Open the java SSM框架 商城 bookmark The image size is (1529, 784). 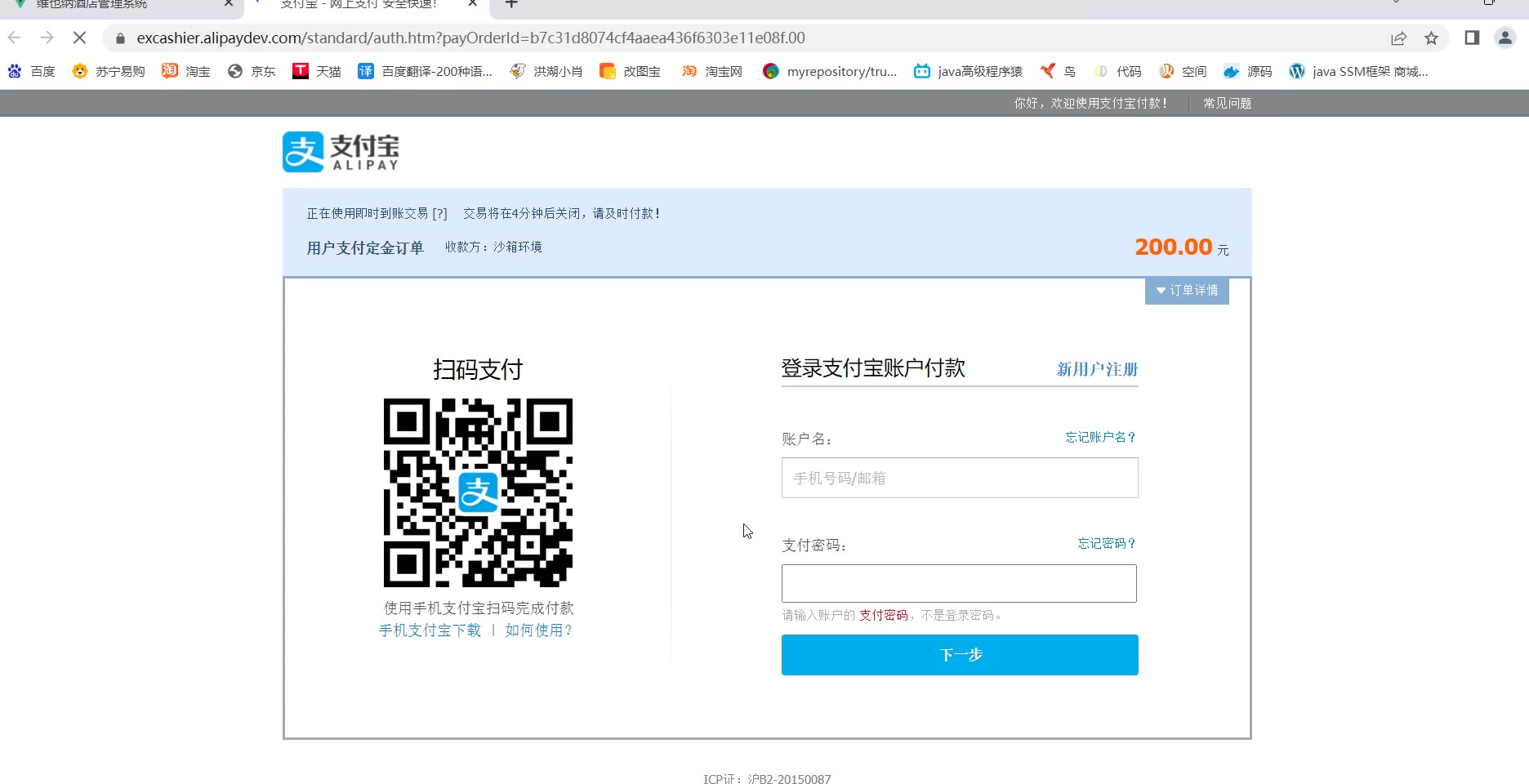tap(1358, 72)
